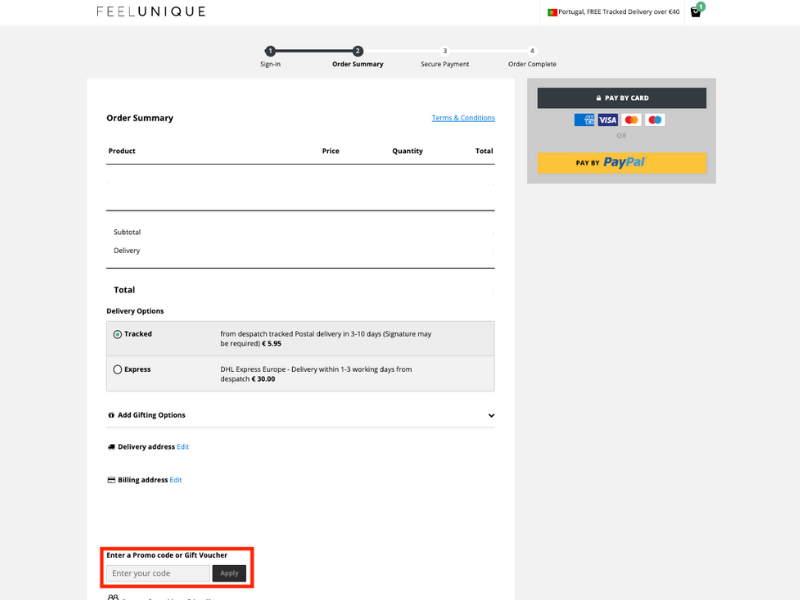Click the Tracked delivery price € 5.95
This screenshot has width=800, height=600.
271,344
